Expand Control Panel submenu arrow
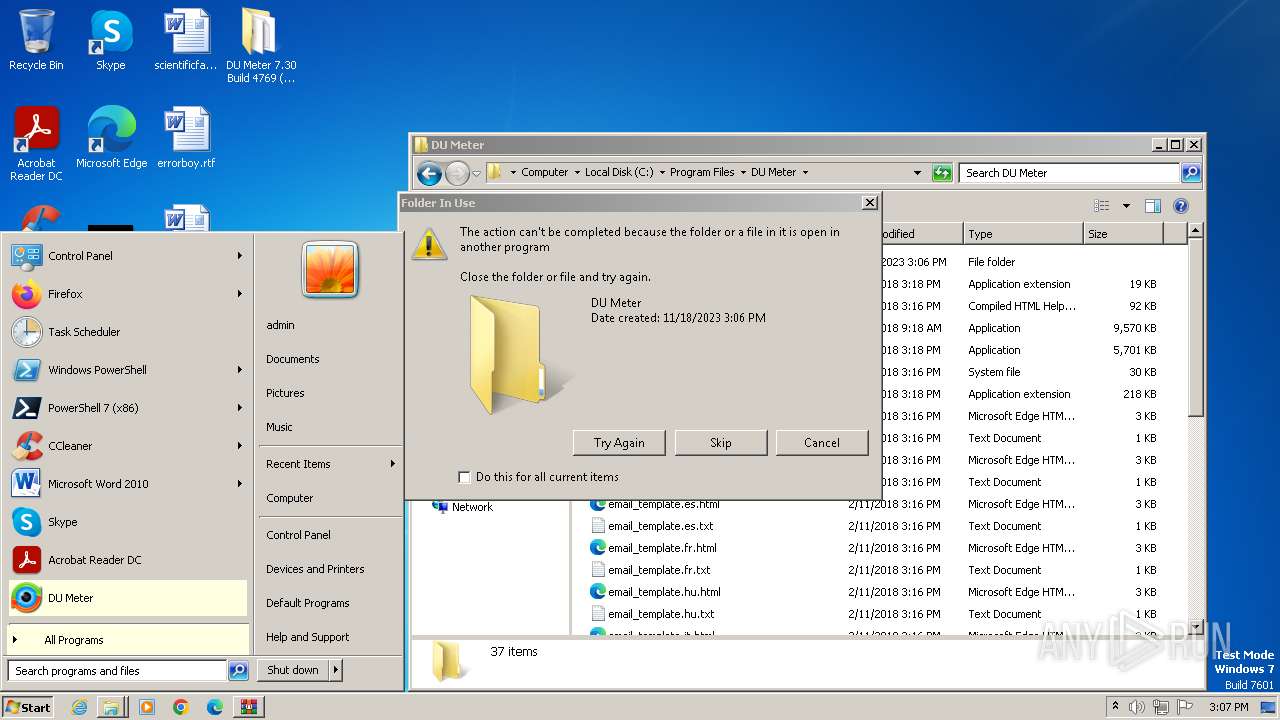1280x720 pixels. tap(240, 256)
